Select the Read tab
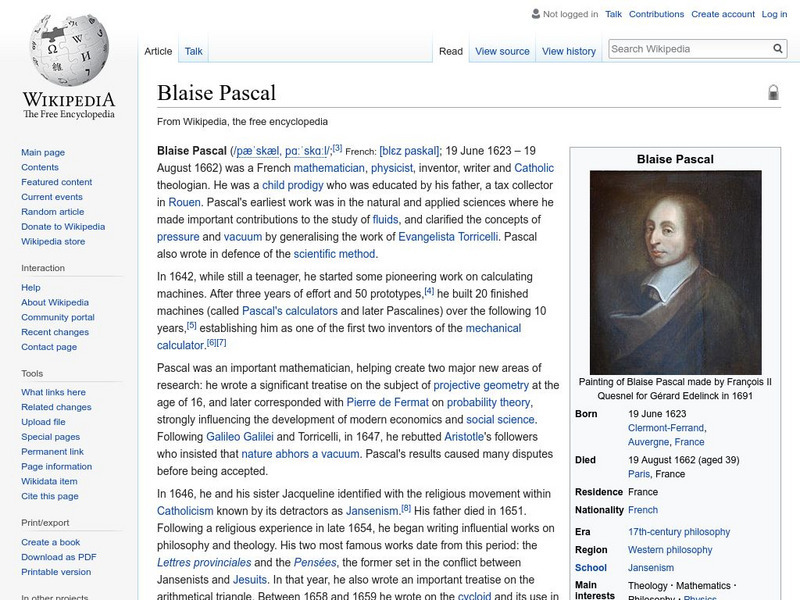The image size is (800, 600). coord(451,51)
